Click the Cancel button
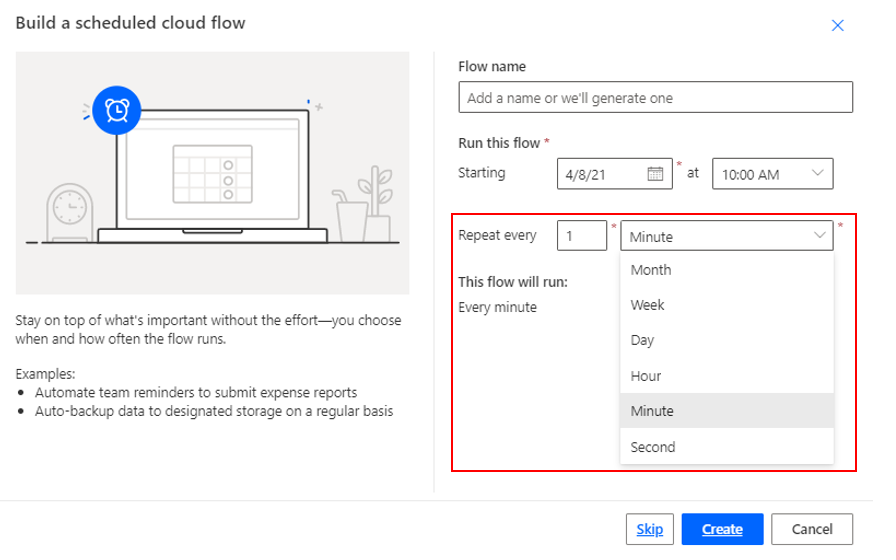 pos(812,529)
